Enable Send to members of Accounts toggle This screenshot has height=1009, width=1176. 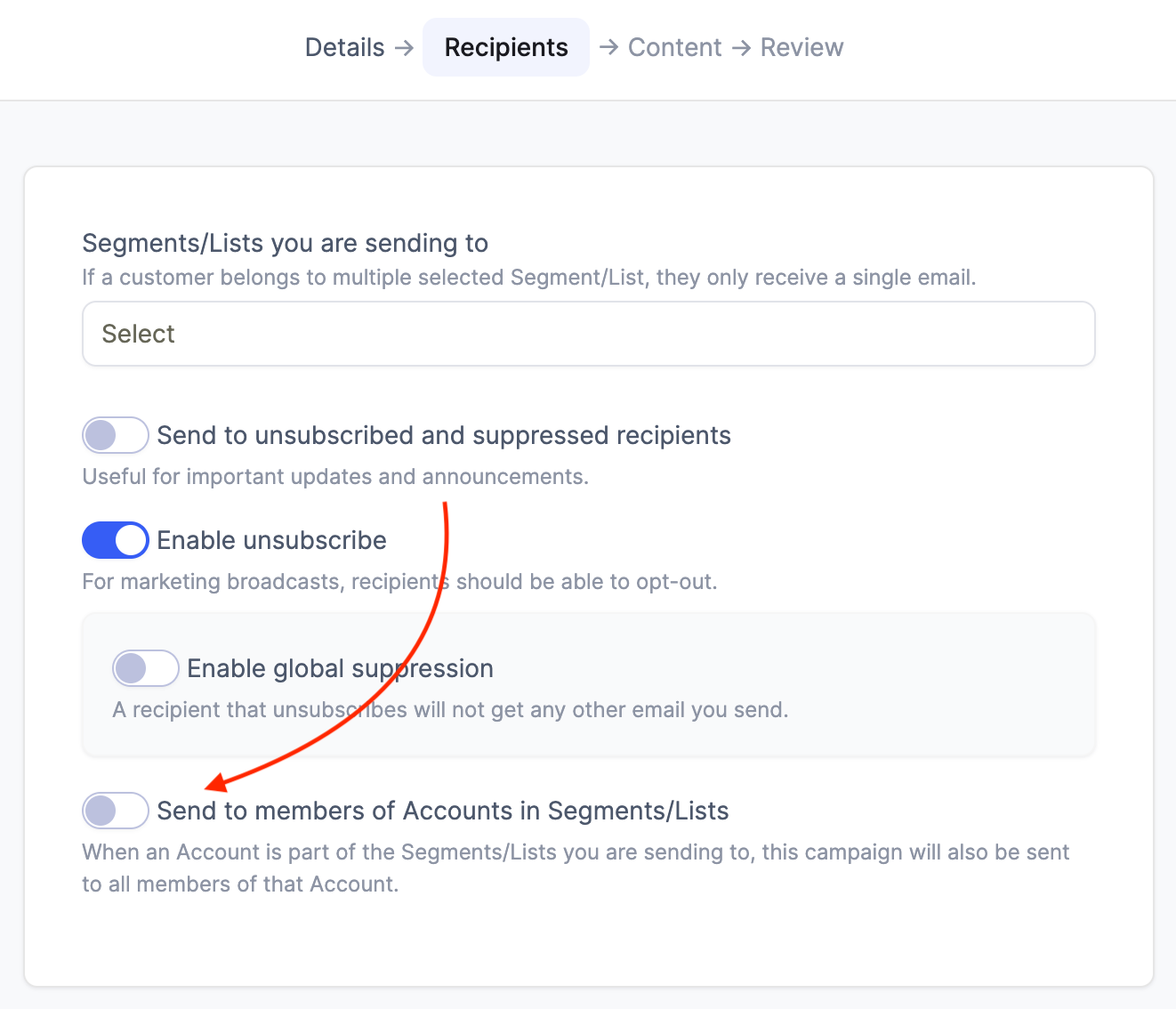(115, 811)
